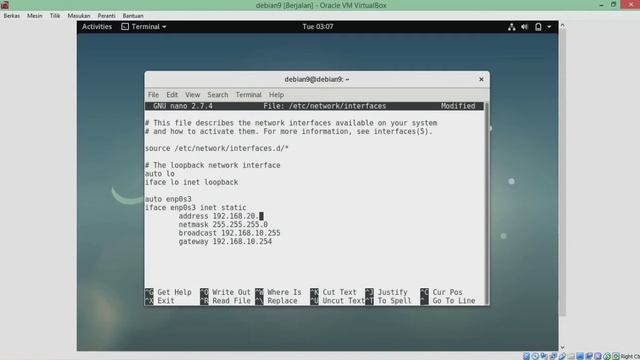
Task: Click the 'To Spell' nano shortcut label
Action: [394, 301]
